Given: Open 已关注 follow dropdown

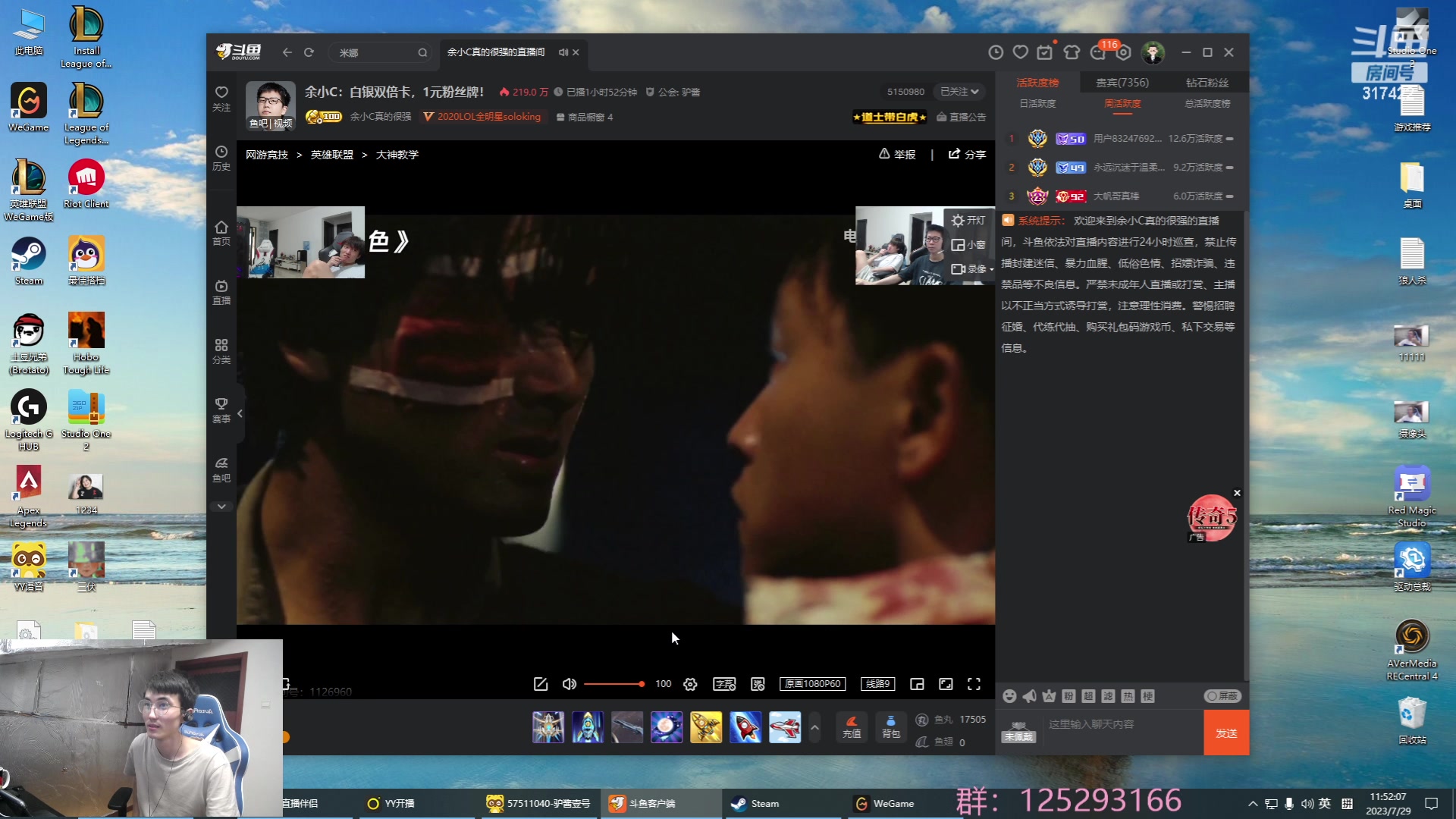Looking at the screenshot, I should [959, 92].
